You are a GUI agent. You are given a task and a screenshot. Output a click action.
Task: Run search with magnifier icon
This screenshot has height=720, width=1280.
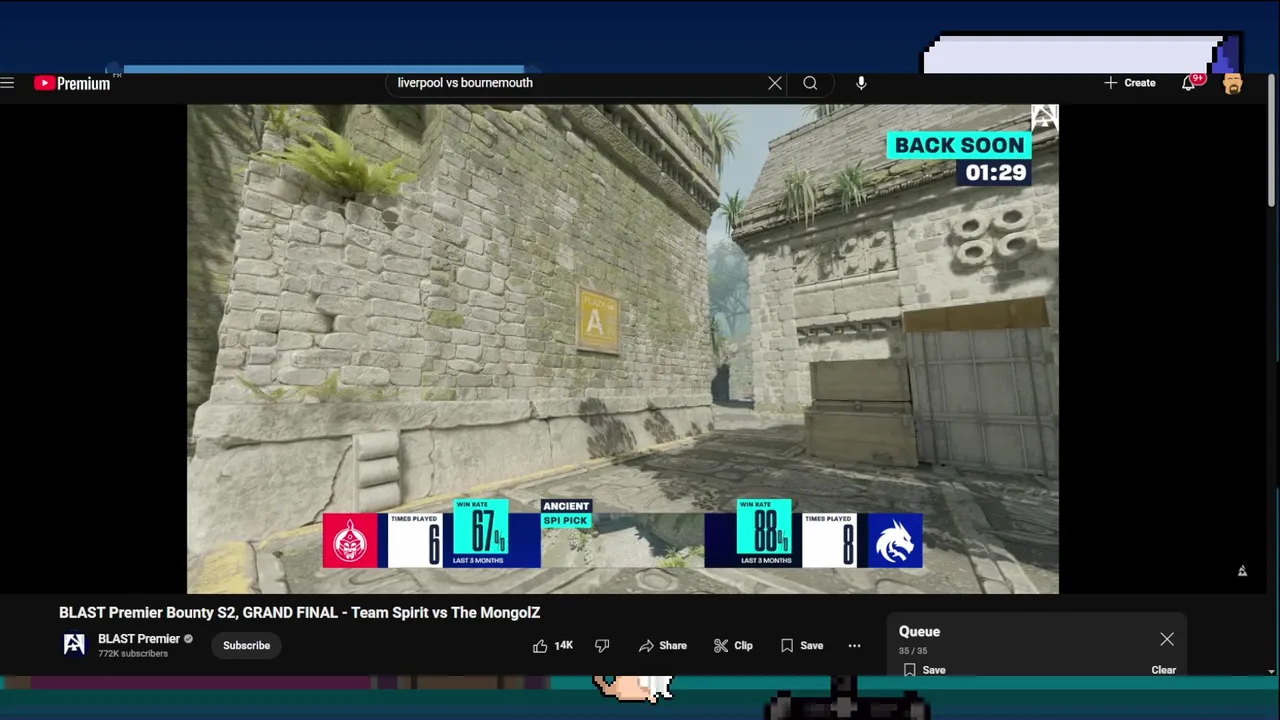click(x=810, y=83)
